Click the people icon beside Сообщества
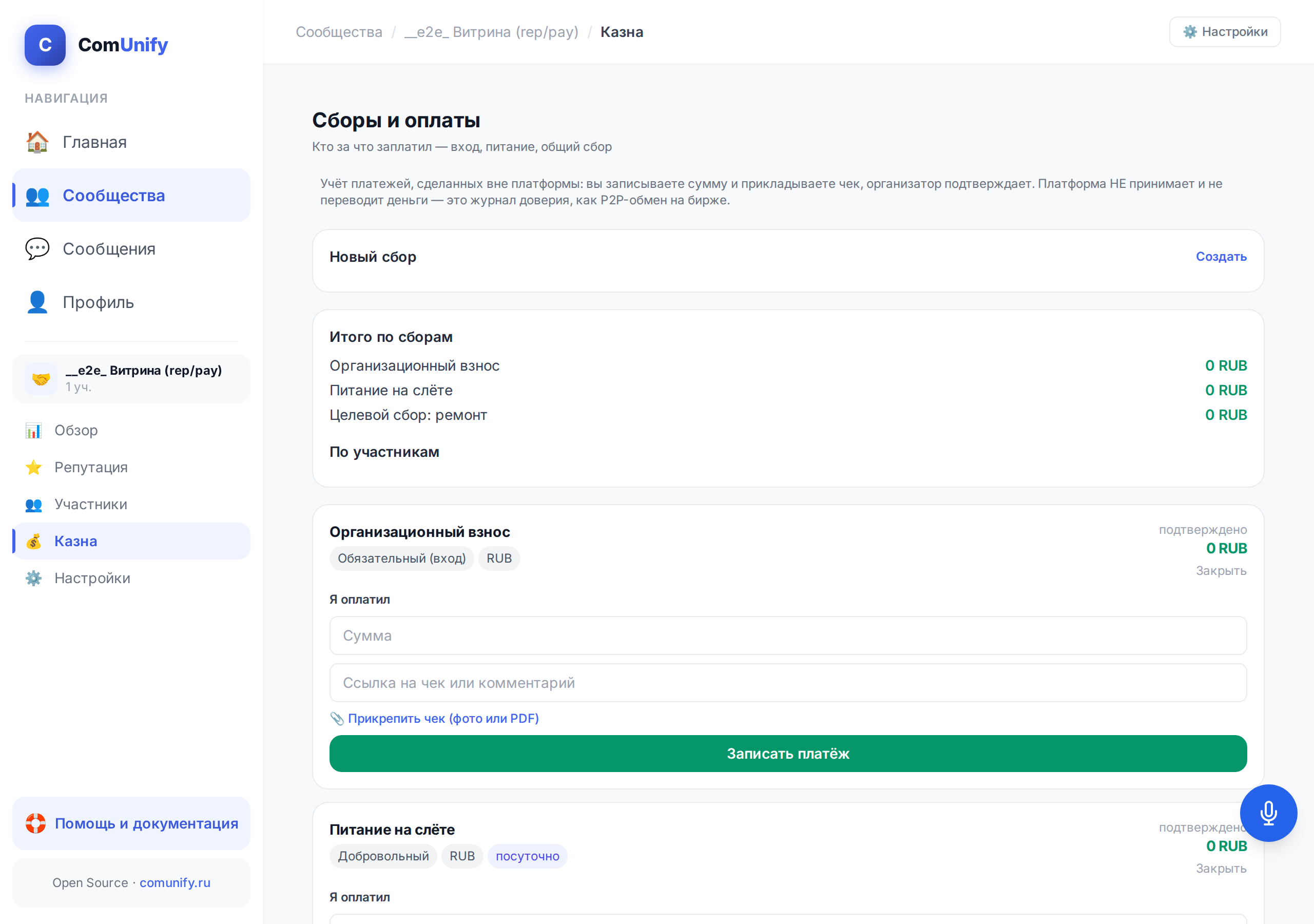 click(37, 196)
